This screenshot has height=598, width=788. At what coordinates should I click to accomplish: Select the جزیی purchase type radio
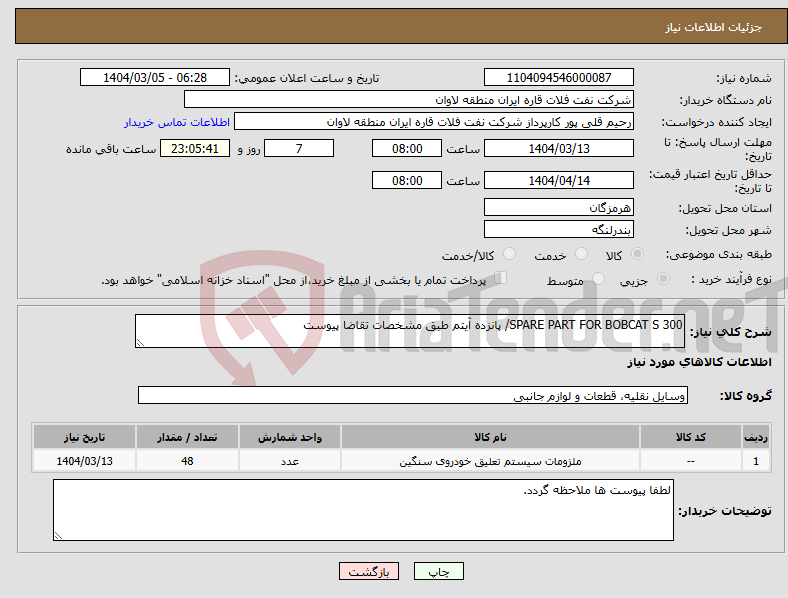click(663, 278)
